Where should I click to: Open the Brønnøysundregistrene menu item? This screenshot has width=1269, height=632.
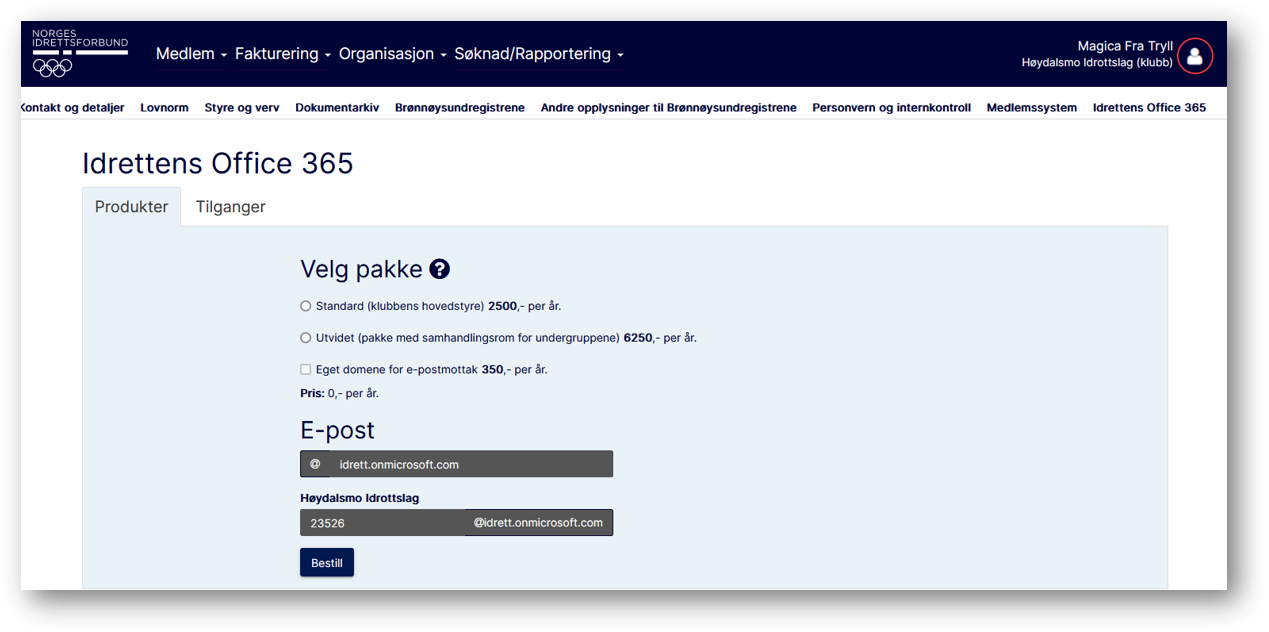(x=460, y=108)
